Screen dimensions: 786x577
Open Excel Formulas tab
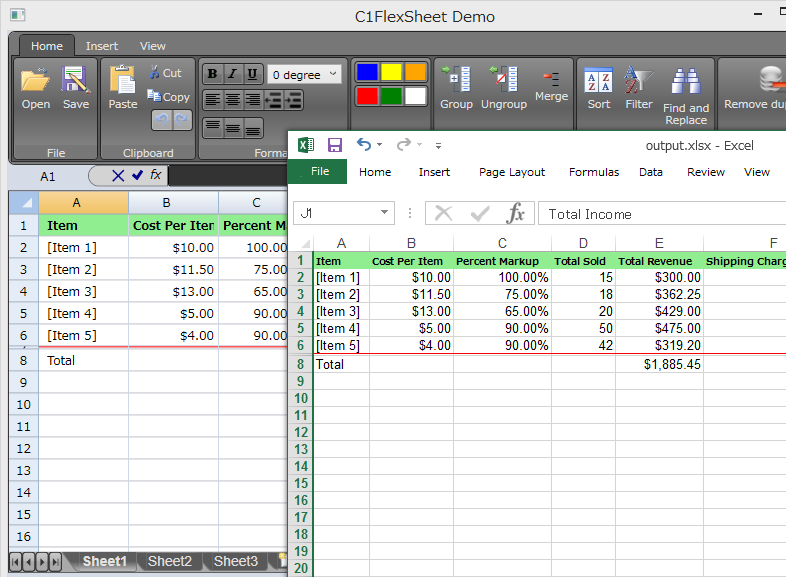[594, 172]
